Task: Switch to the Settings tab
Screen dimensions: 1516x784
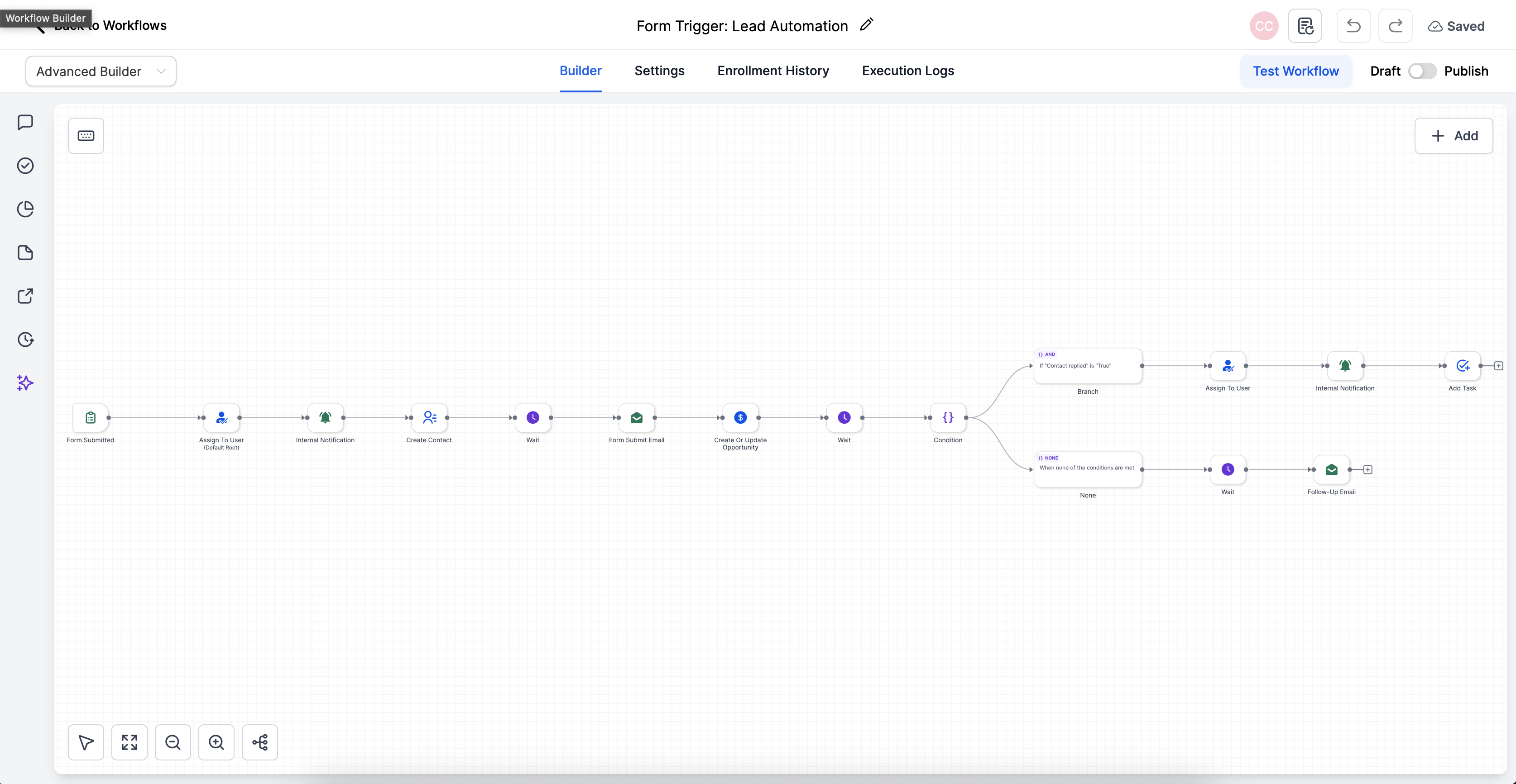Action: pyautogui.click(x=659, y=71)
